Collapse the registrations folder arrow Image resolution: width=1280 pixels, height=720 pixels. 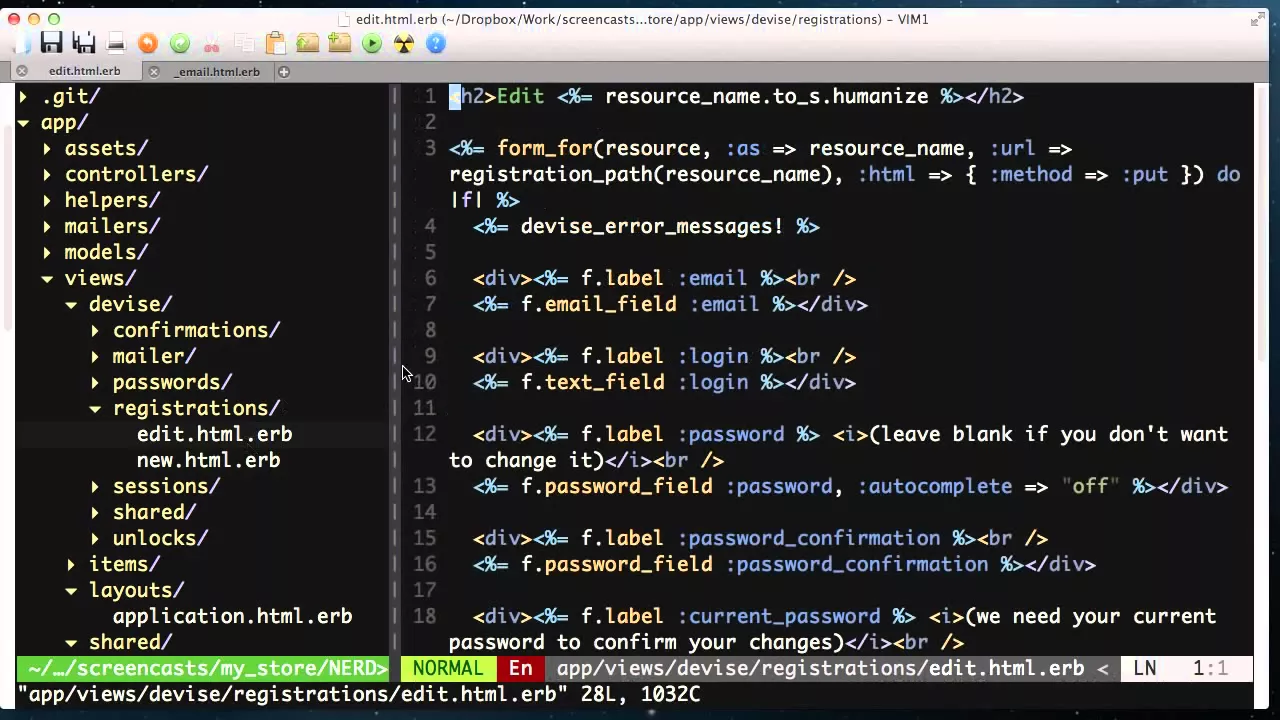95,409
